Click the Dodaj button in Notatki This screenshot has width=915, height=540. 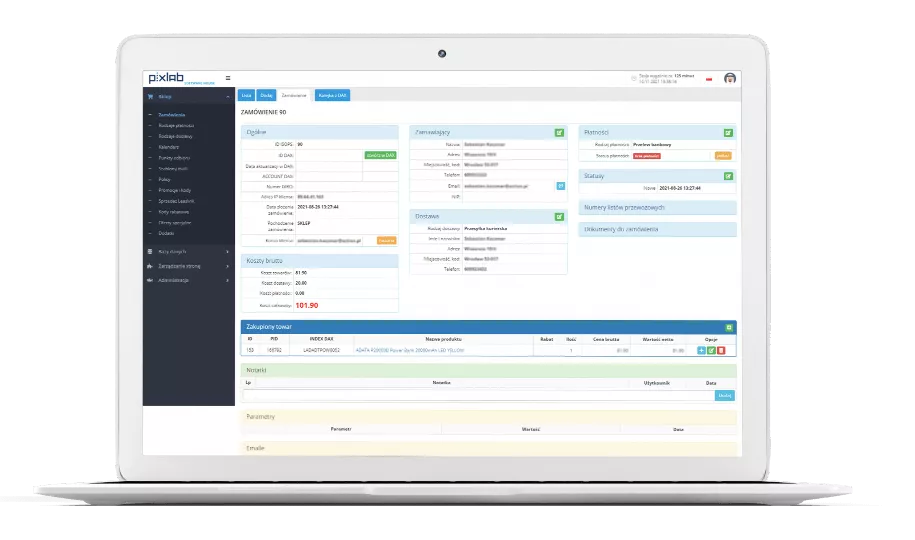[x=724, y=396]
